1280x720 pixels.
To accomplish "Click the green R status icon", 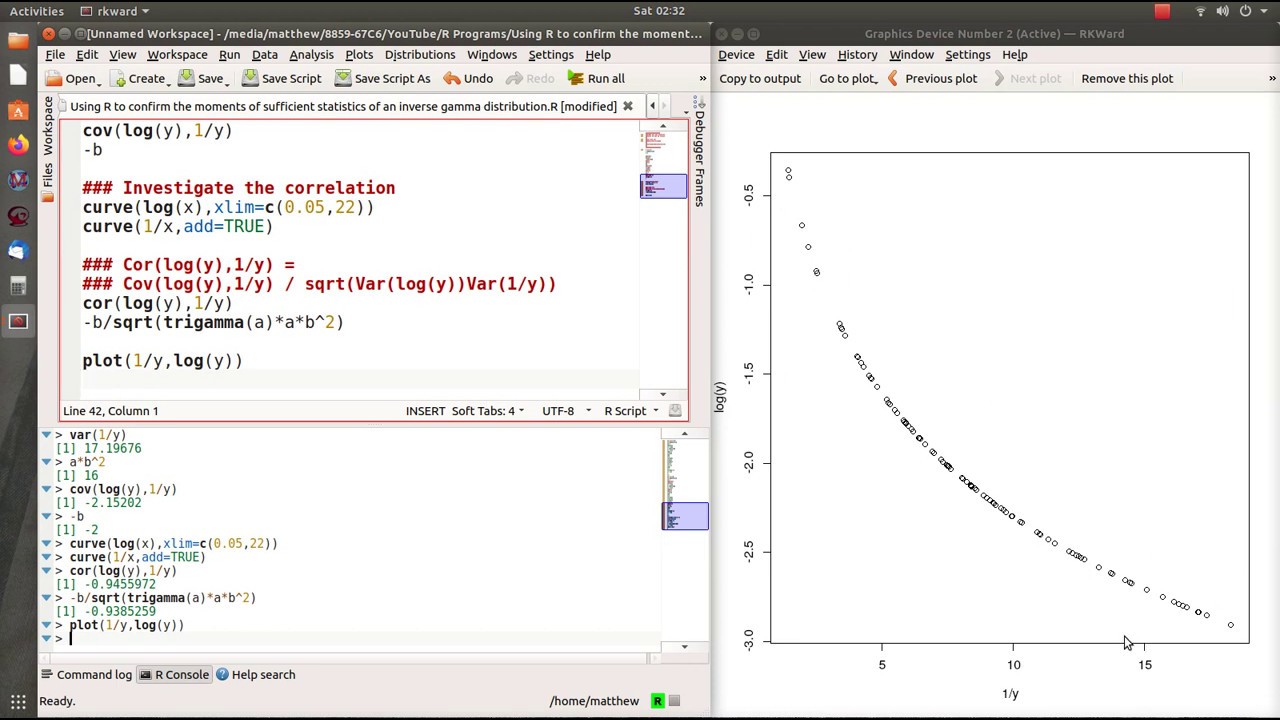I will point(658,701).
